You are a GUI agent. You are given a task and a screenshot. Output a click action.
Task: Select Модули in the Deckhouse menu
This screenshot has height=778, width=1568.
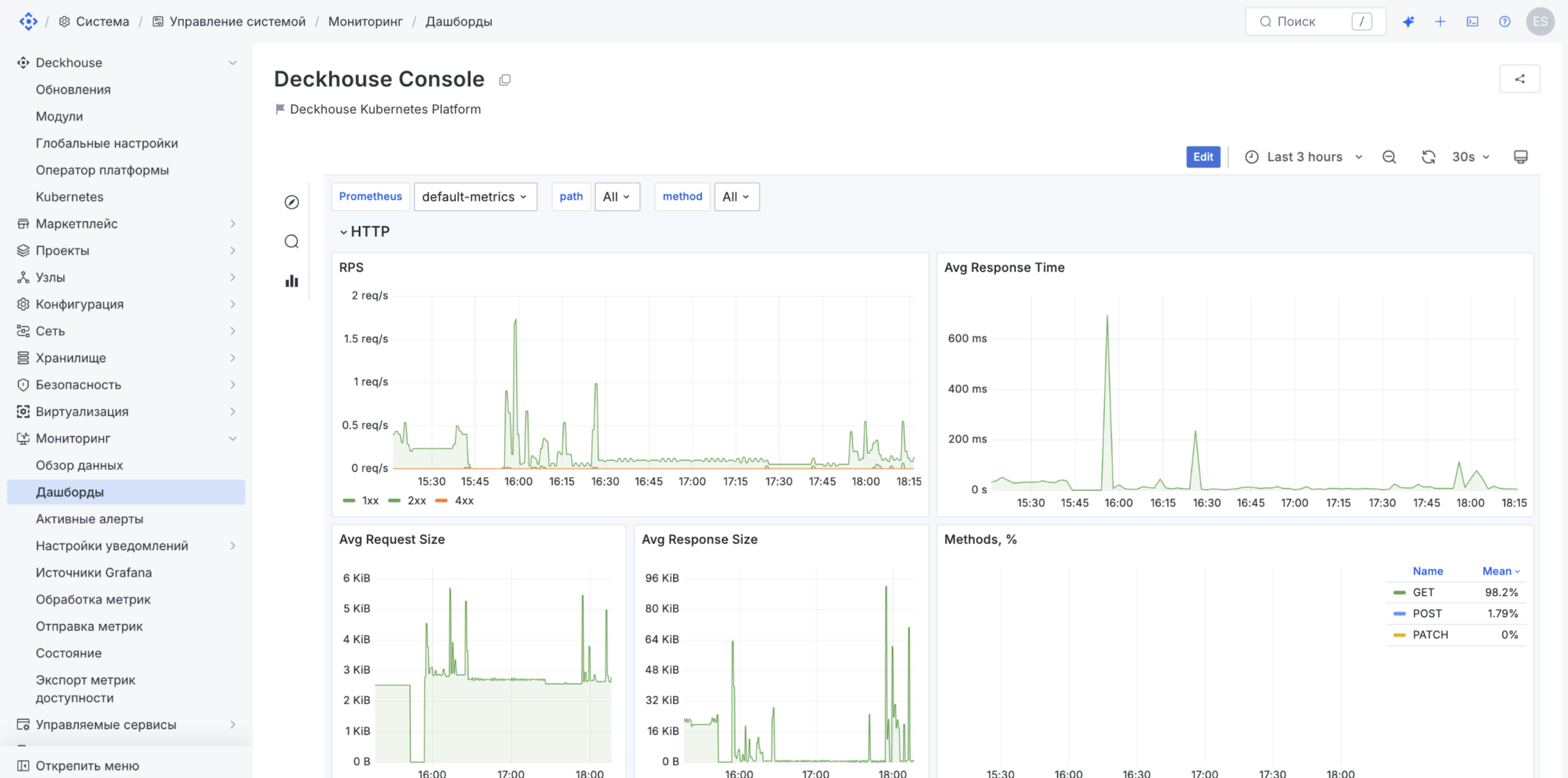click(x=59, y=116)
